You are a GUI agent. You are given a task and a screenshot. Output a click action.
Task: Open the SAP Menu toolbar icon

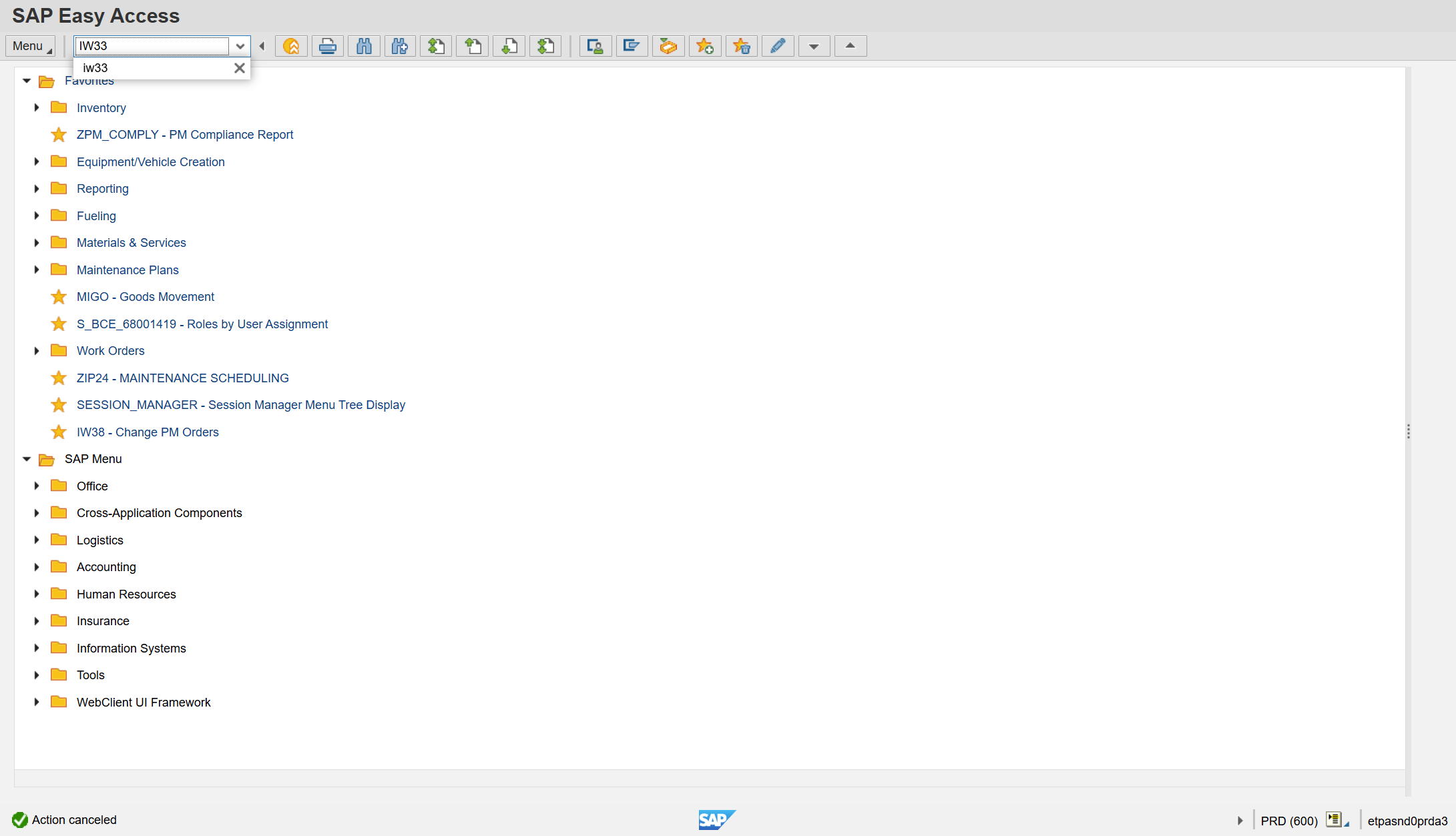coord(632,46)
